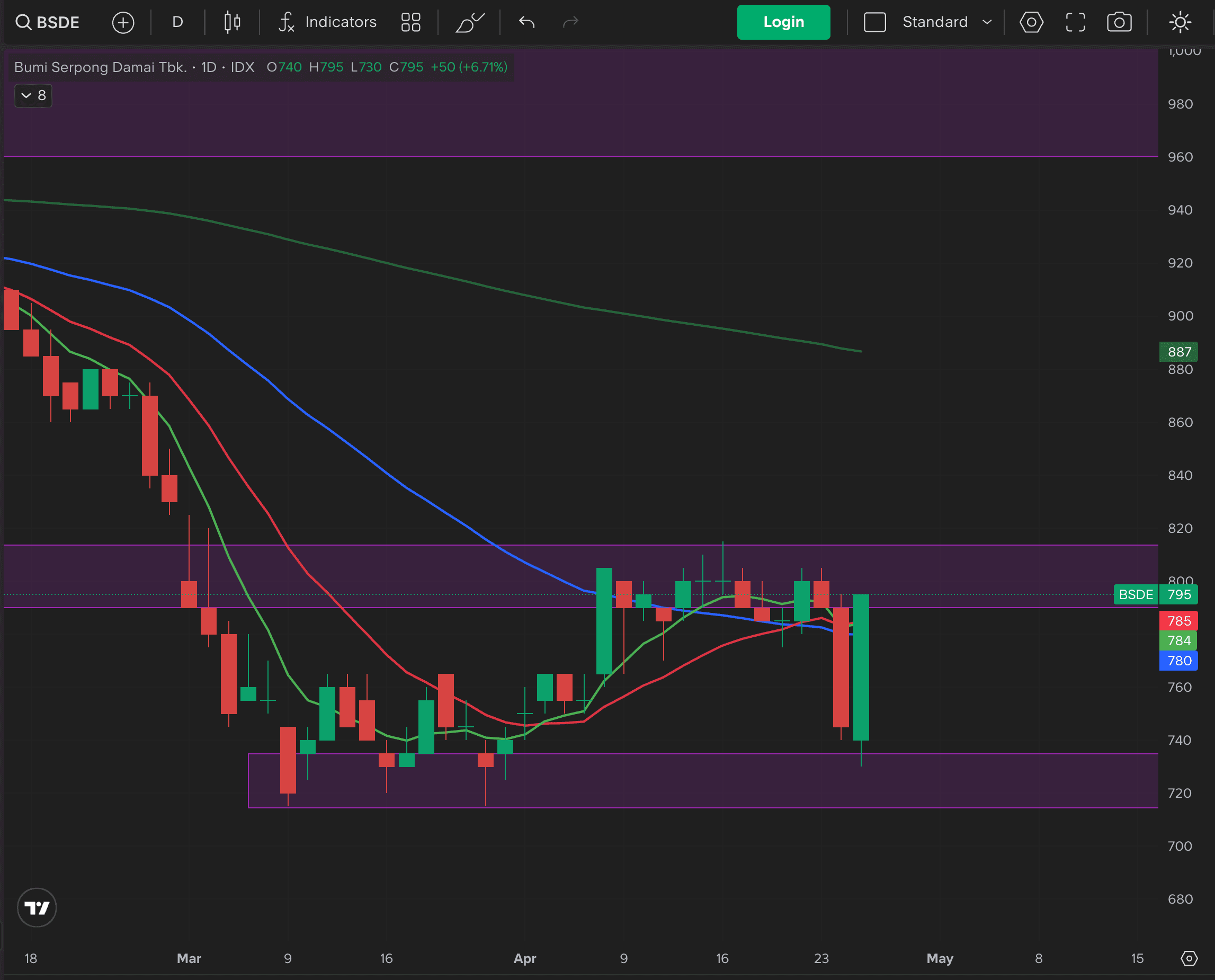This screenshot has width=1215, height=980.
Task: Expand the collapsed indicators legend showing 8
Action: click(x=33, y=95)
